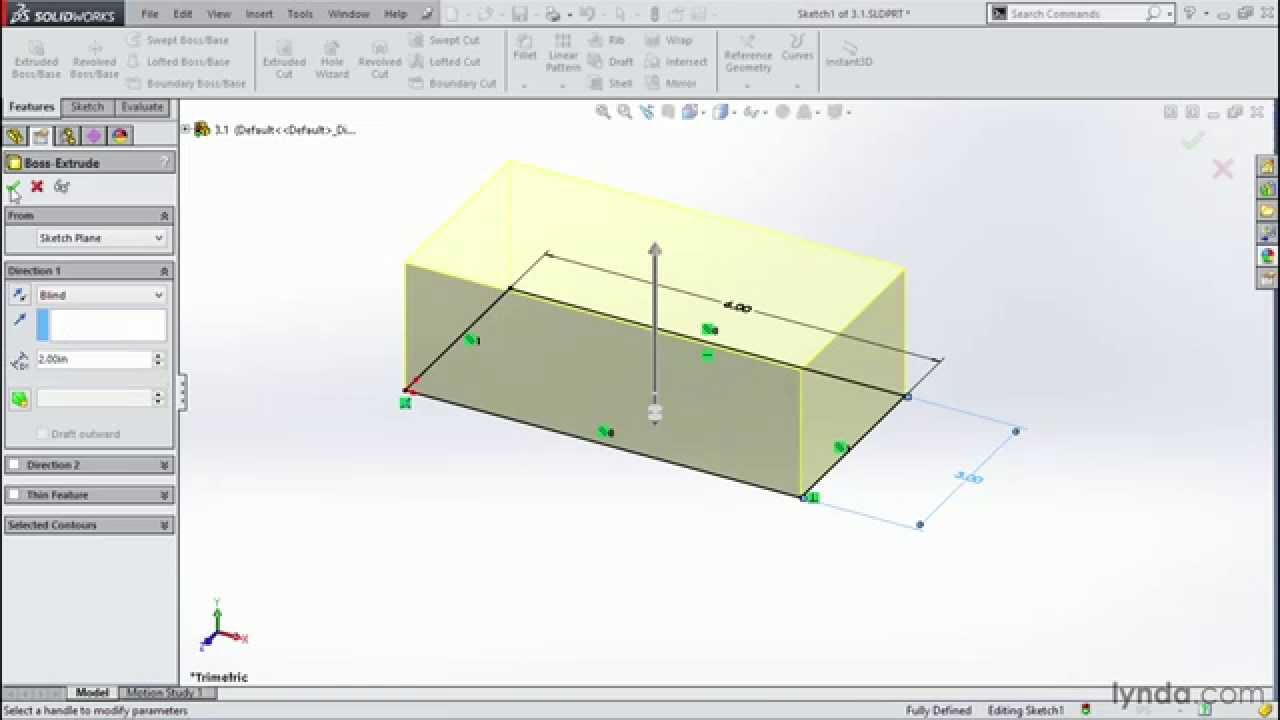Enable the Direction 2 option

[15, 464]
